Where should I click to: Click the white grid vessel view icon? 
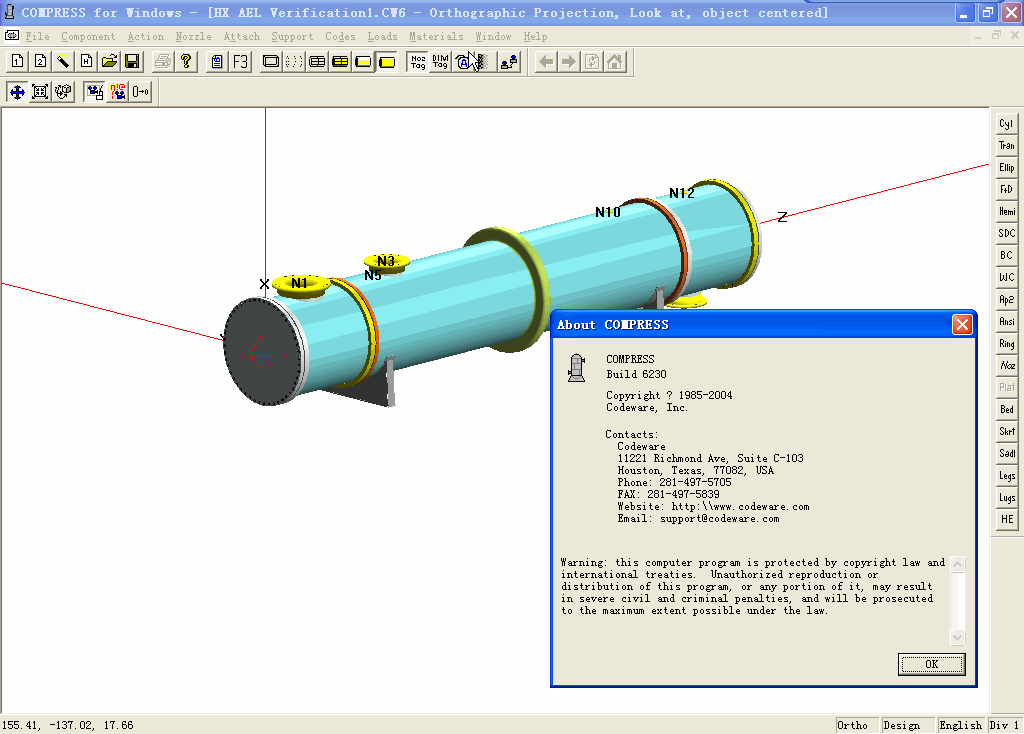[317, 61]
